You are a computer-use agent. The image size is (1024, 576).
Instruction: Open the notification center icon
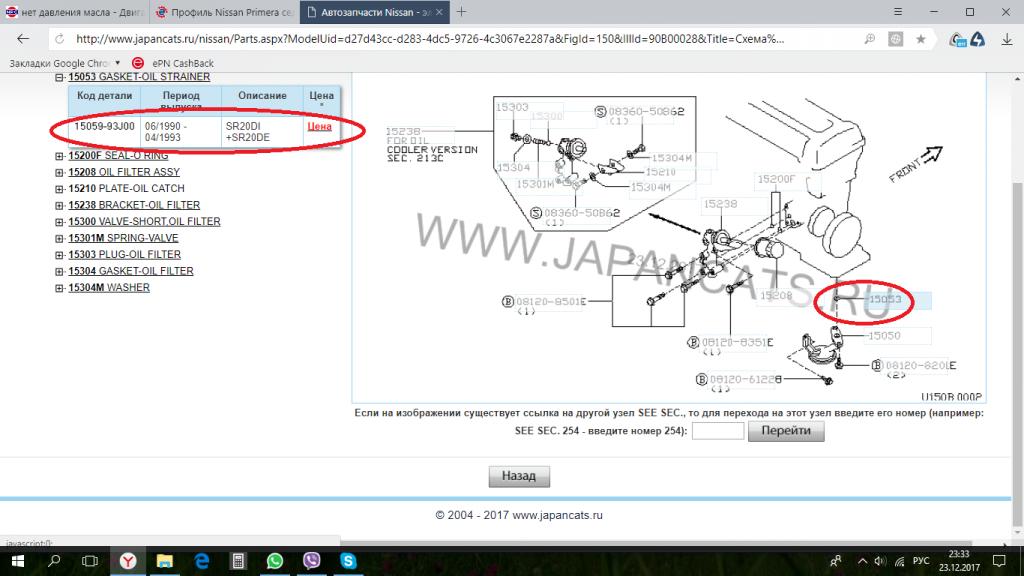click(x=999, y=561)
